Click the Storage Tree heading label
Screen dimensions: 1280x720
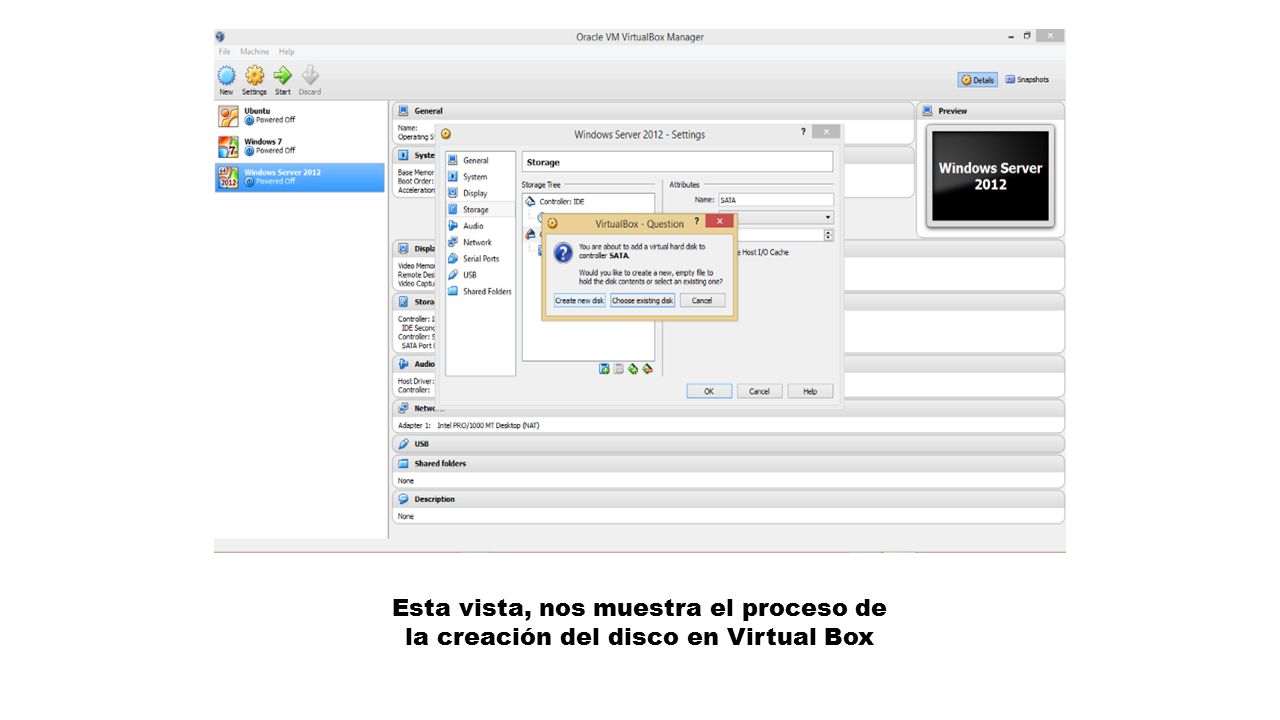point(541,185)
